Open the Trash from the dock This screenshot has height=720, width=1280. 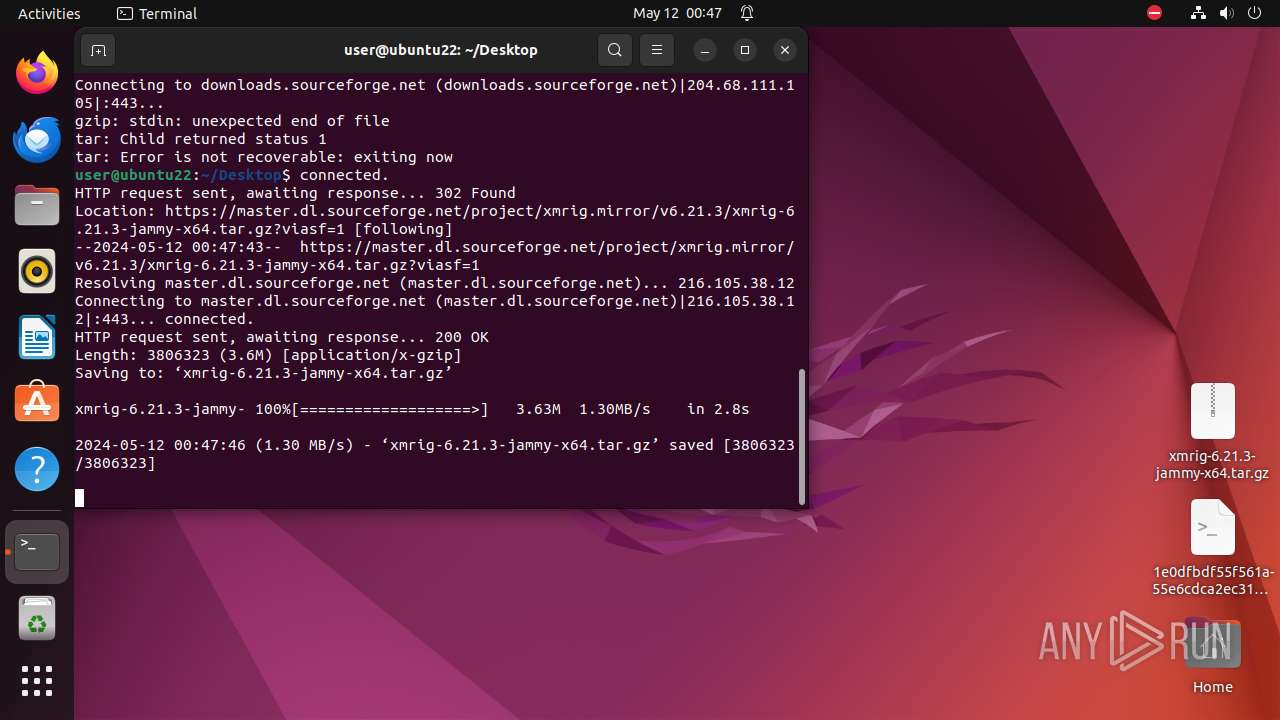point(37,618)
